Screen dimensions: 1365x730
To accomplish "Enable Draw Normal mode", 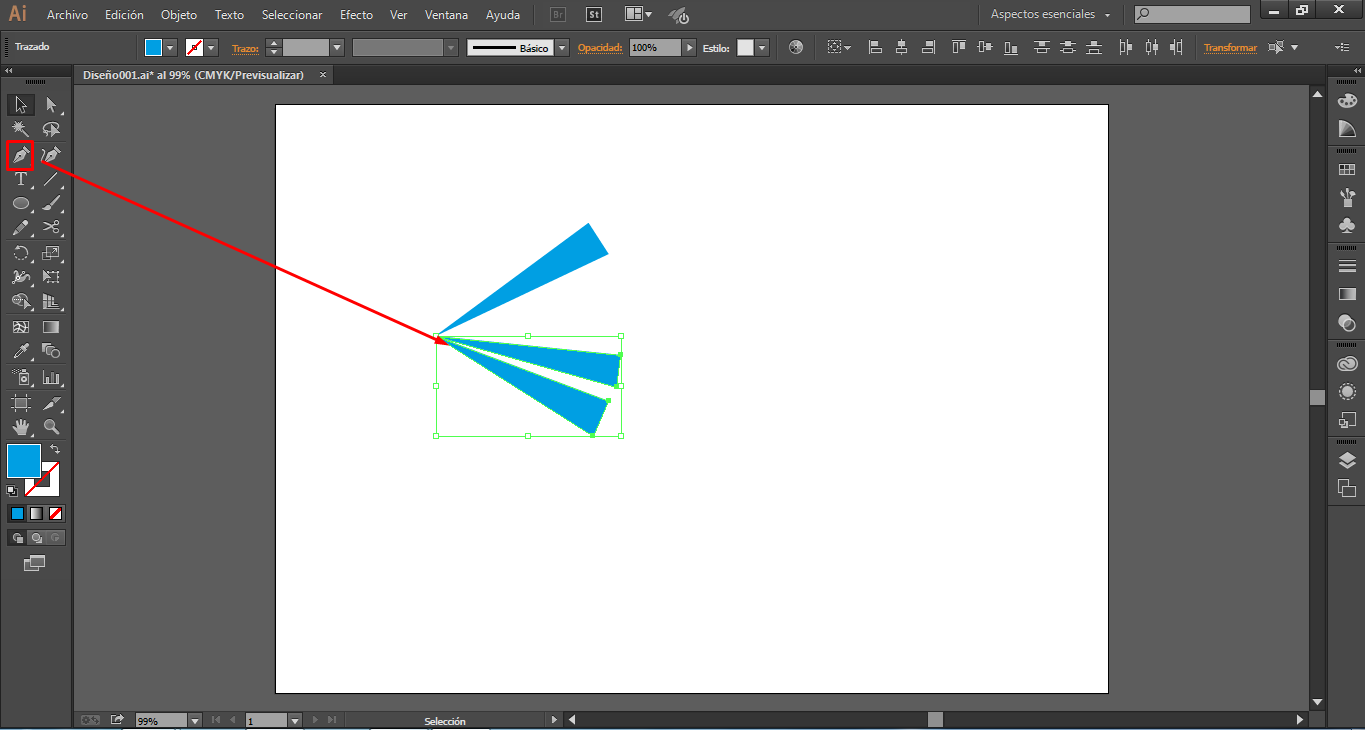I will click(x=17, y=537).
